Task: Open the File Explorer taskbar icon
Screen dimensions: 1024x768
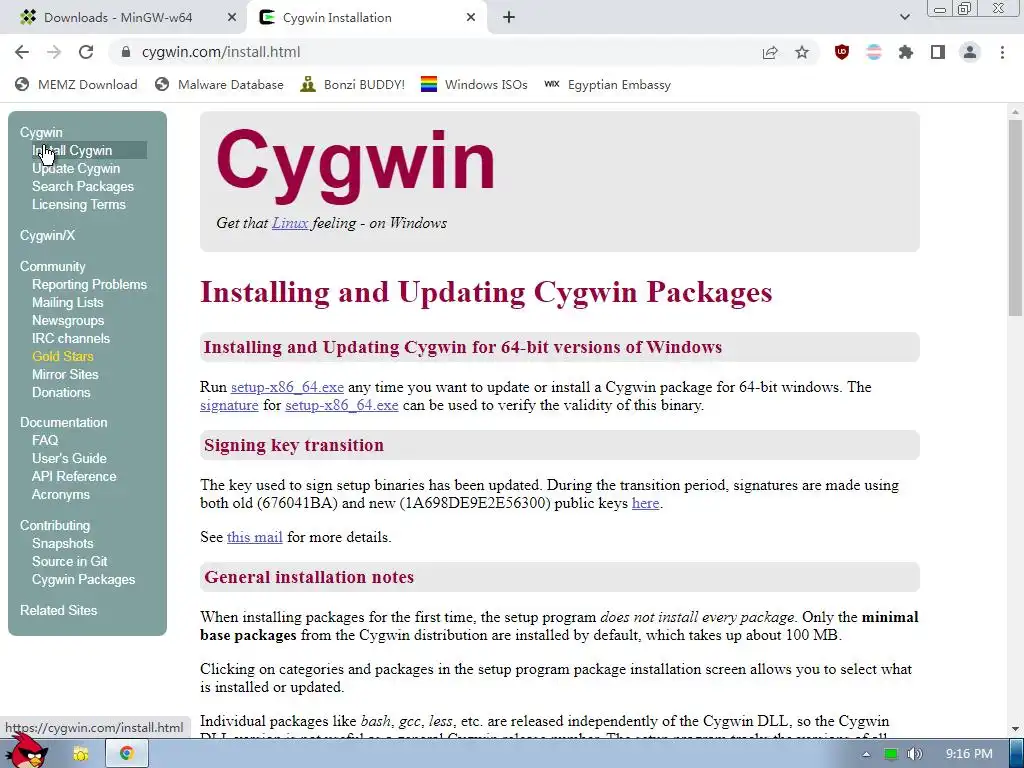Action: [x=81, y=754]
